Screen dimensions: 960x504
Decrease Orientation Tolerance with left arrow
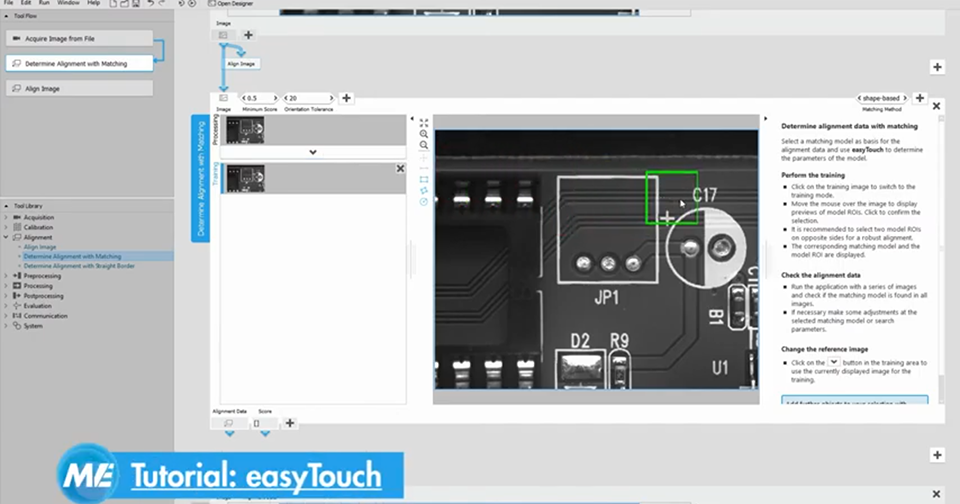coord(286,98)
